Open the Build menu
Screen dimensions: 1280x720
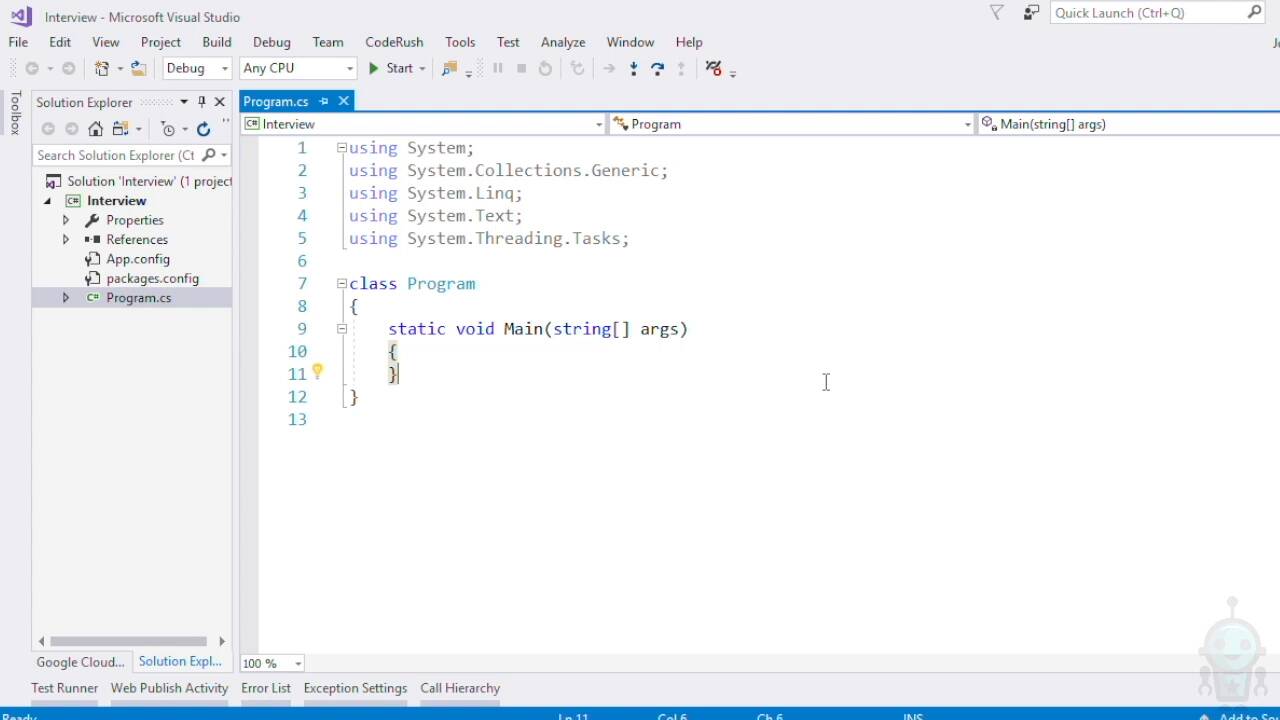point(216,42)
